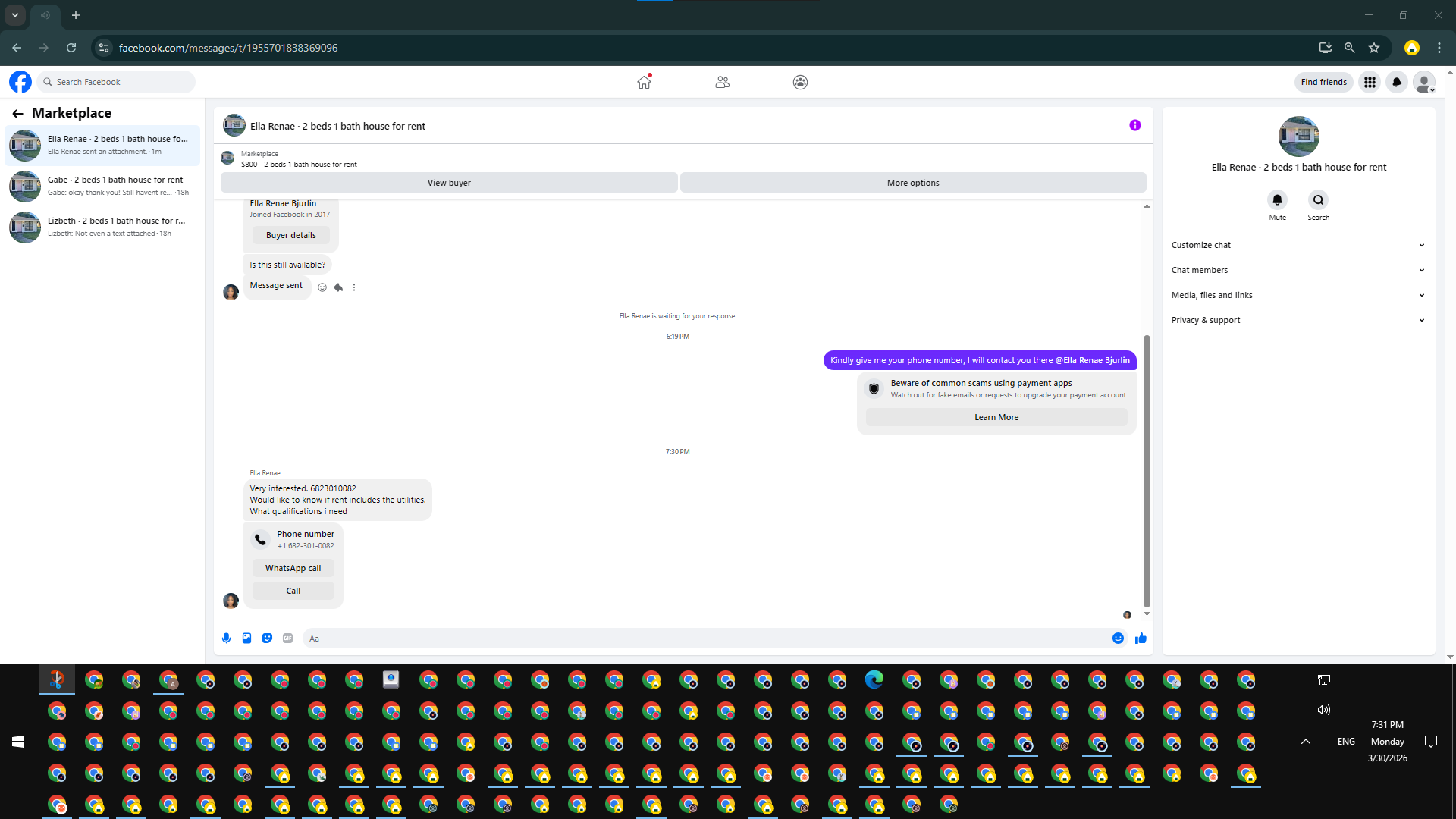Screen dimensions: 1456x819
Task: Click the purple conversation info icon
Action: [1134, 126]
